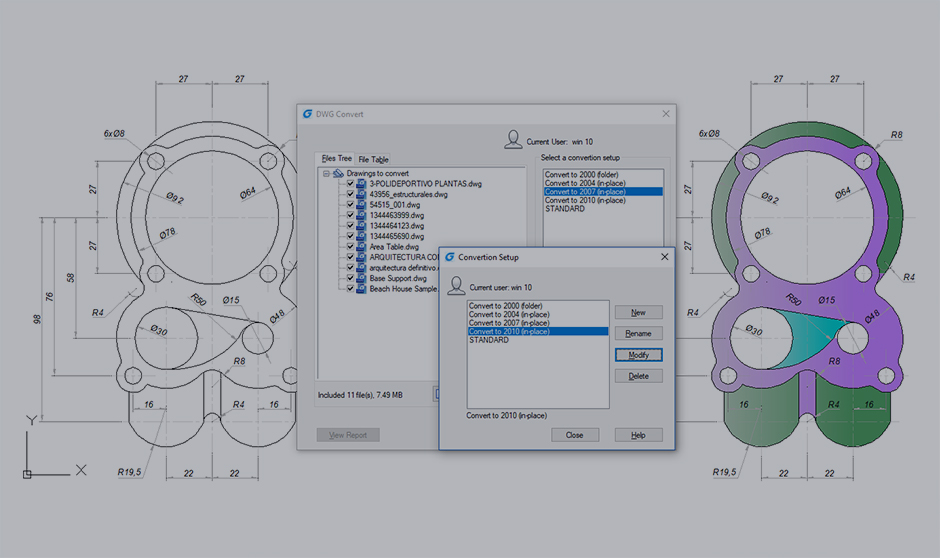Screen dimensions: 940x558
Task: Click the 1344465690.dwg file icon
Action: coord(361,236)
